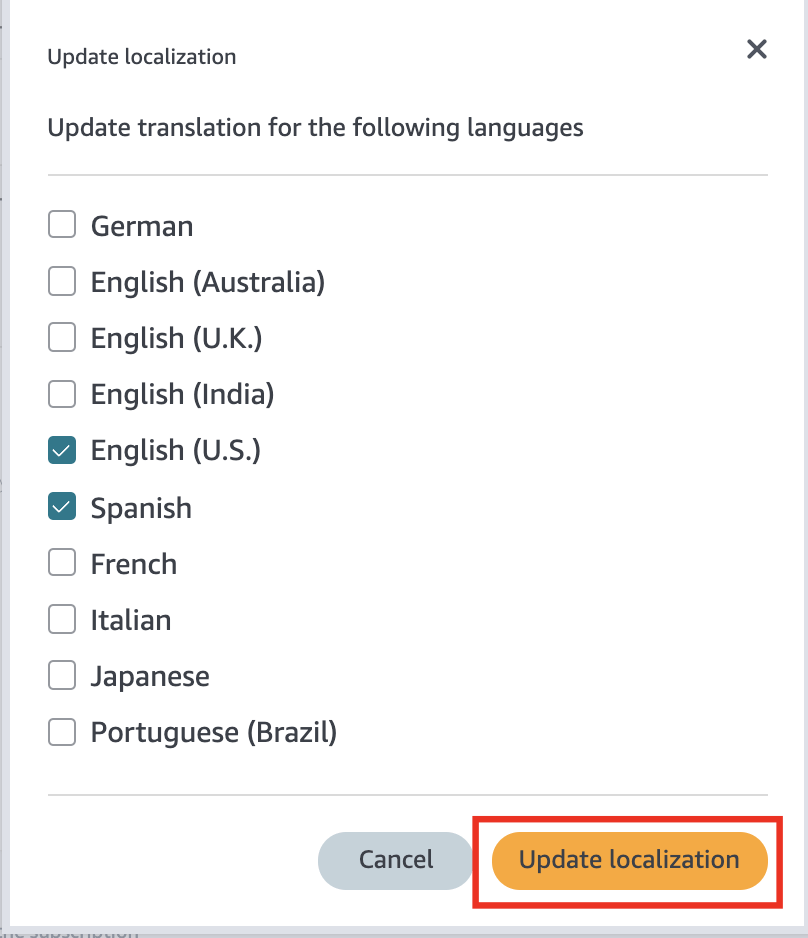Click the Update localization dialog title

point(141,57)
